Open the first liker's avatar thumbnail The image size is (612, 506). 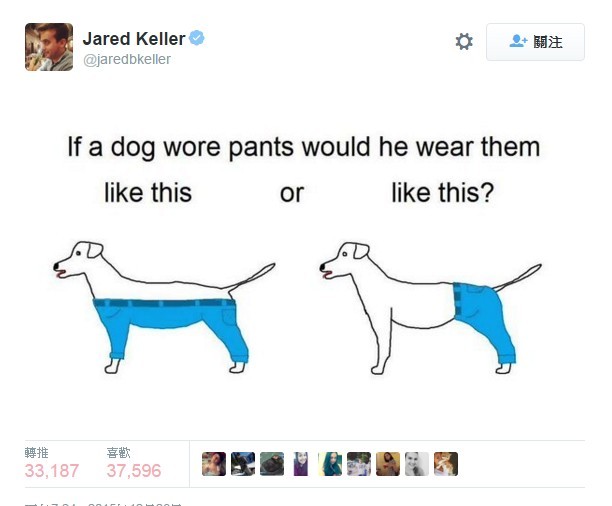(214, 464)
